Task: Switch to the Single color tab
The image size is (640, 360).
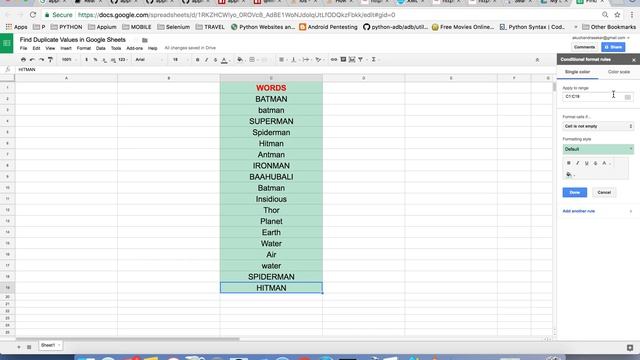Action: click(577, 72)
